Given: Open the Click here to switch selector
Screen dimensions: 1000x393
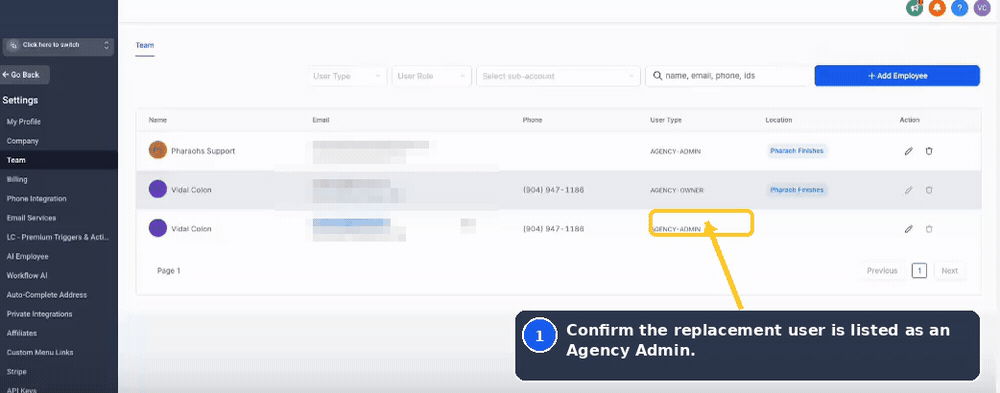Looking at the screenshot, I should point(58,45).
